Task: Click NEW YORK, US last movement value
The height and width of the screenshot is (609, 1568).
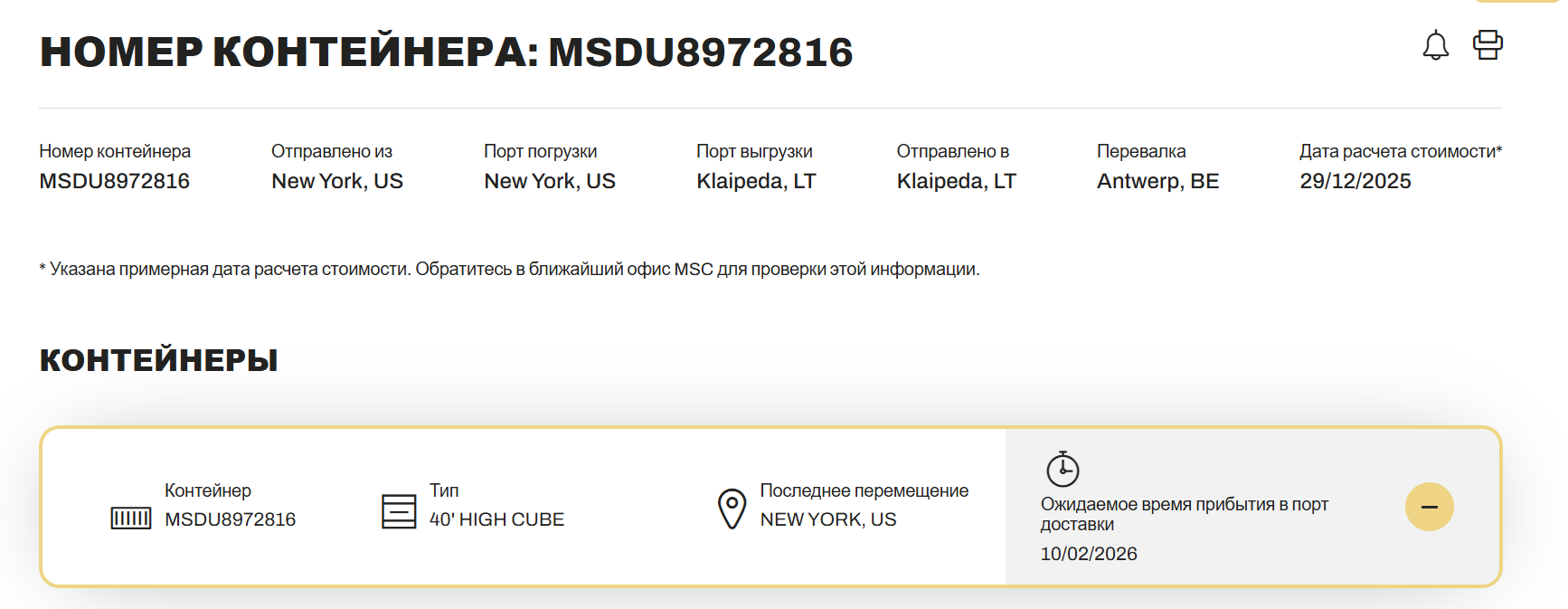Action: [827, 519]
